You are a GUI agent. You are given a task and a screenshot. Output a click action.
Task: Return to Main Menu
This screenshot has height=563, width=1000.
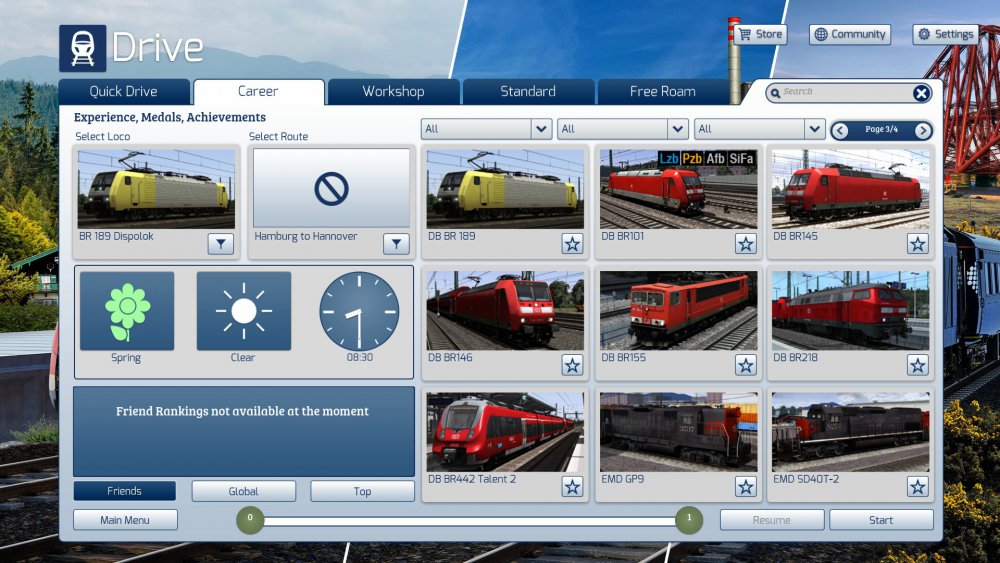pos(125,520)
